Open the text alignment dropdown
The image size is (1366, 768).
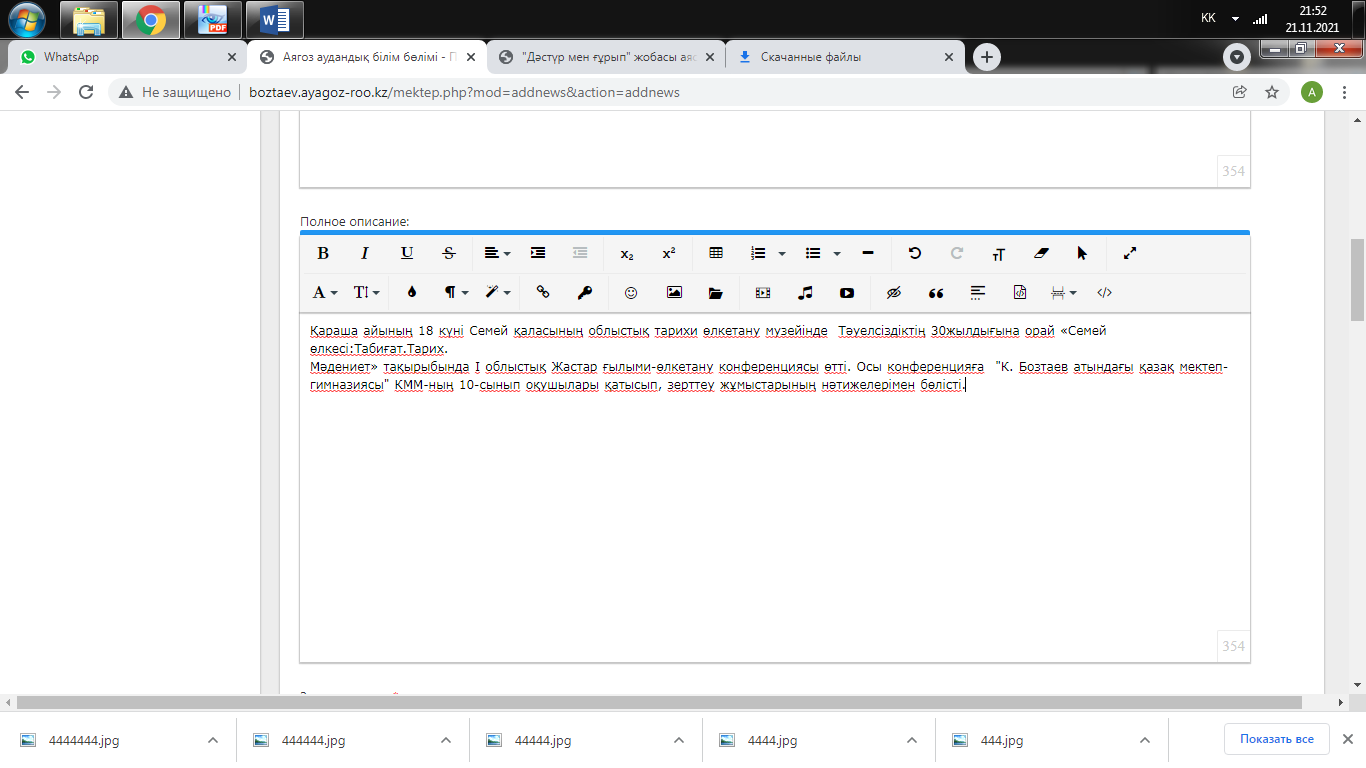497,254
